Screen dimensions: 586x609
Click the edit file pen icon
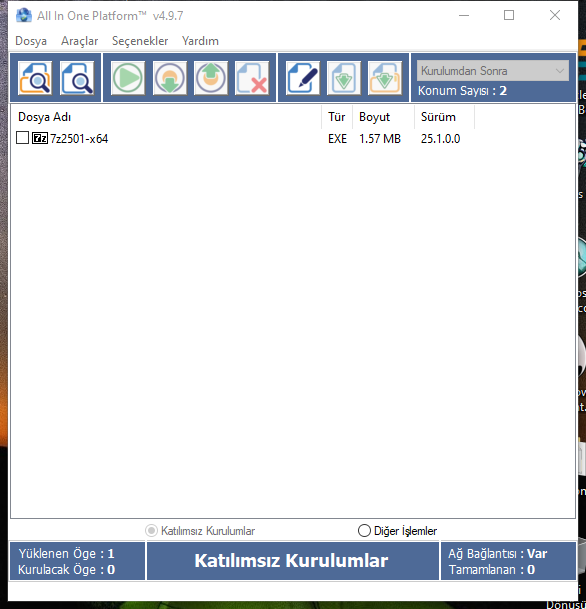(x=303, y=78)
